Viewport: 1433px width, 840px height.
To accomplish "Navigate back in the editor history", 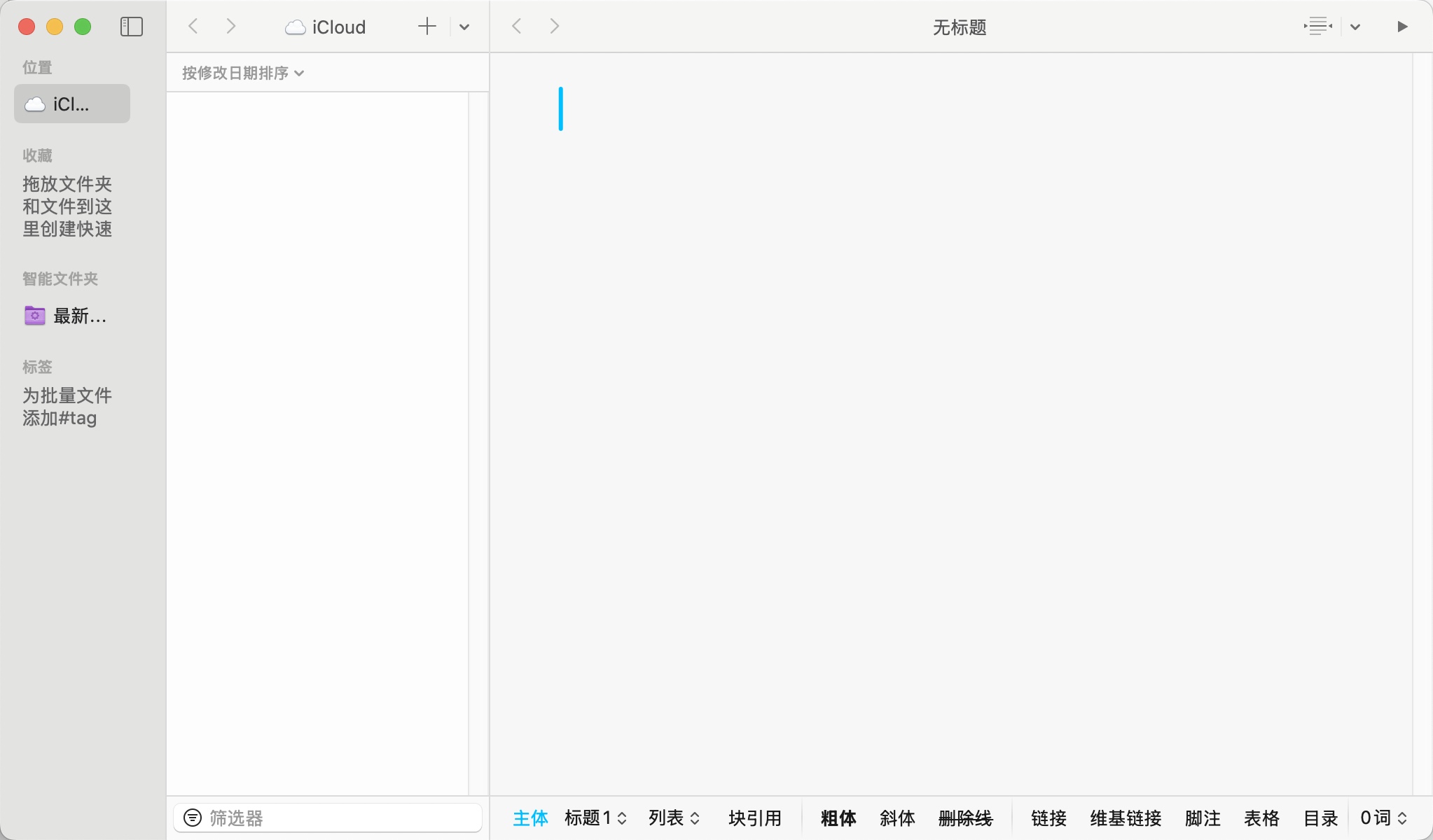I will [517, 27].
